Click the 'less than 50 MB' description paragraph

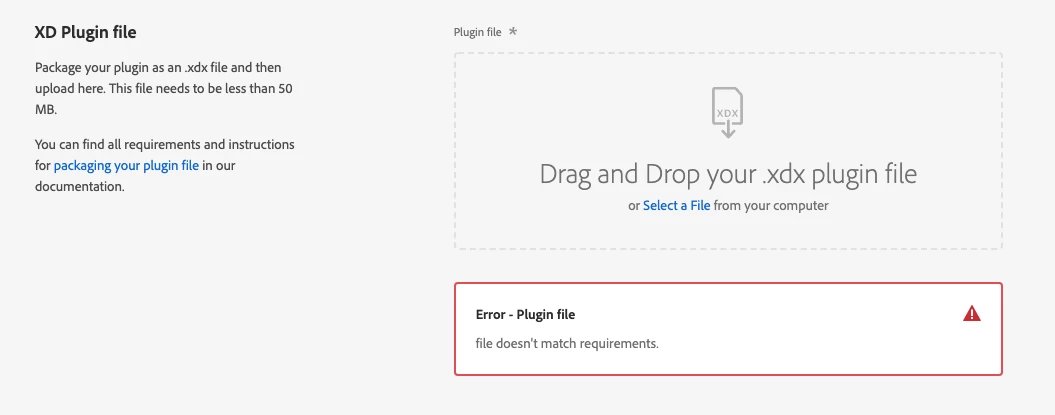click(x=163, y=89)
